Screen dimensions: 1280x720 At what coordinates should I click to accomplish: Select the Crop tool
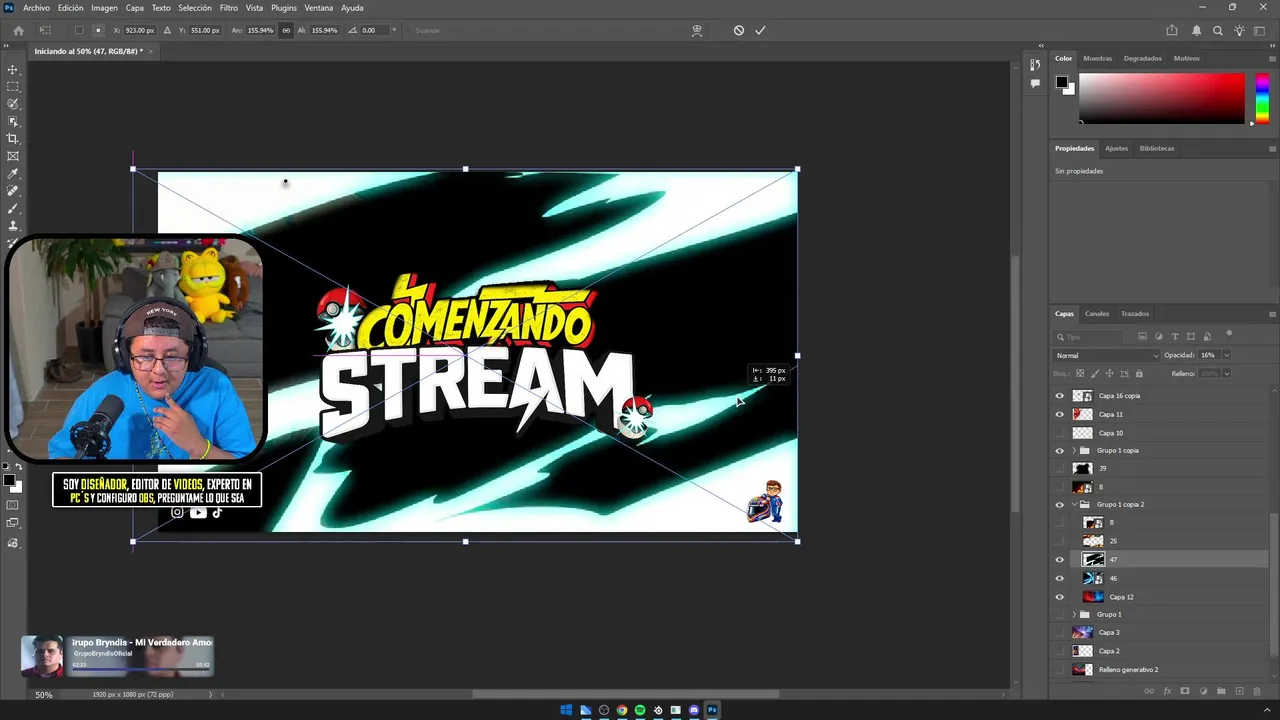click(x=13, y=138)
